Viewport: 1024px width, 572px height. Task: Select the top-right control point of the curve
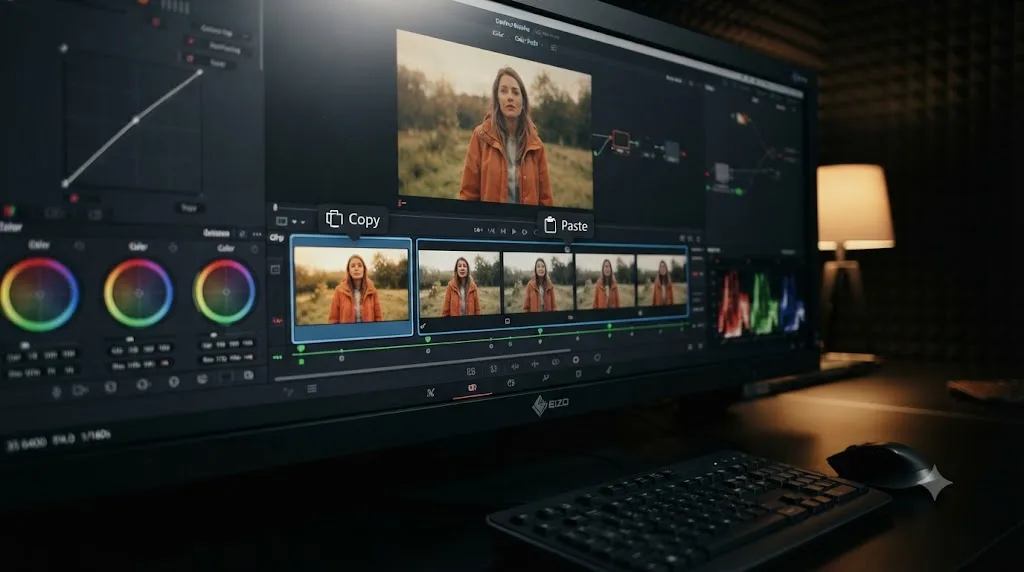(x=200, y=72)
